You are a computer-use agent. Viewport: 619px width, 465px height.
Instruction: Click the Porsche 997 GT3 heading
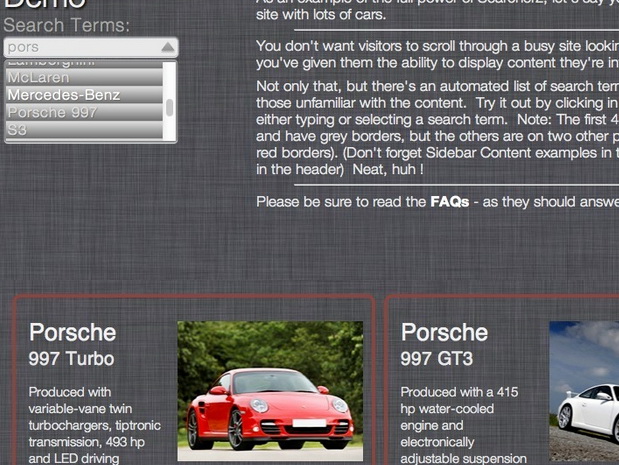click(x=445, y=332)
